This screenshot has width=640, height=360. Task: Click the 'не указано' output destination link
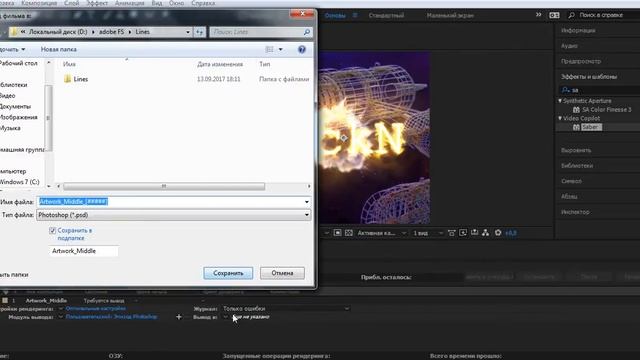(x=251, y=317)
